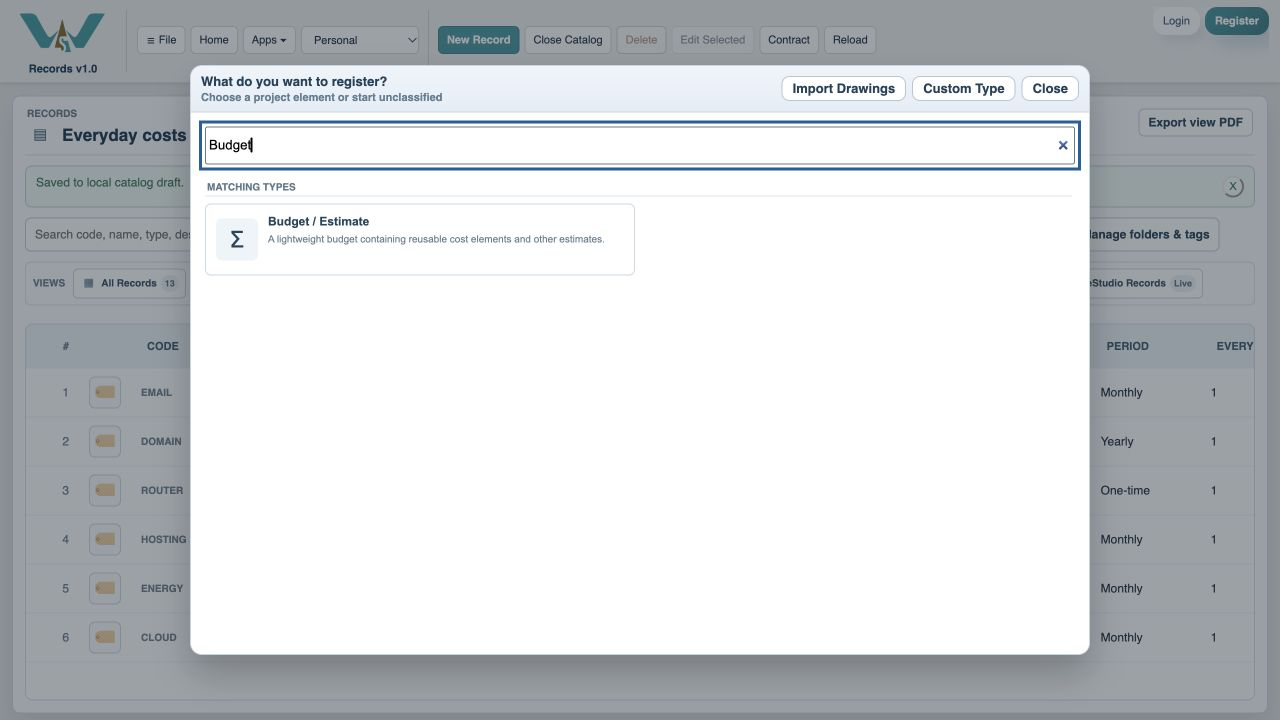Click the tag icon in EMAIL row
Viewport: 1280px width, 720px height.
click(x=105, y=392)
